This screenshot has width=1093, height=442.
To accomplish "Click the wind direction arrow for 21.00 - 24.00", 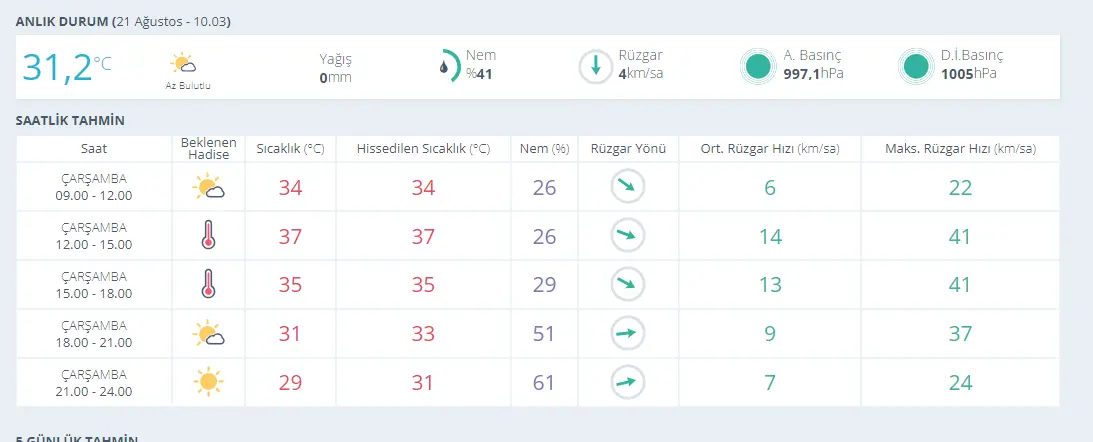I will [x=627, y=381].
